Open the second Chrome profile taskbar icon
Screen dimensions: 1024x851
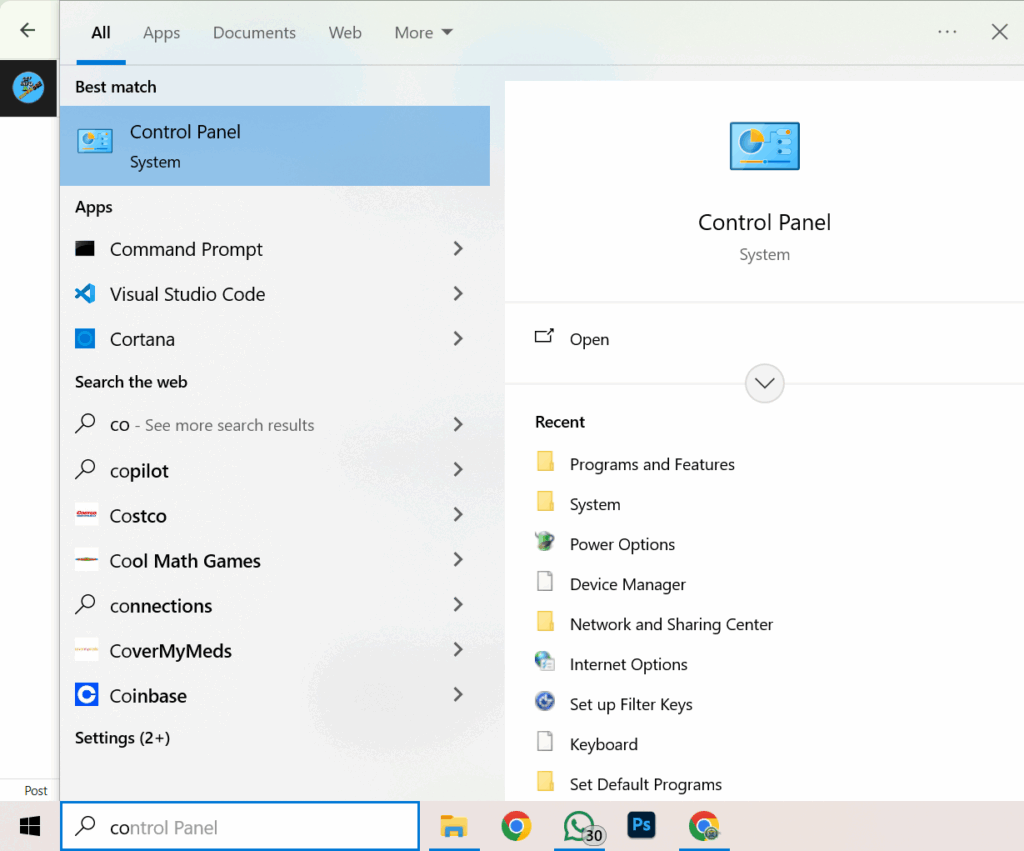[704, 826]
